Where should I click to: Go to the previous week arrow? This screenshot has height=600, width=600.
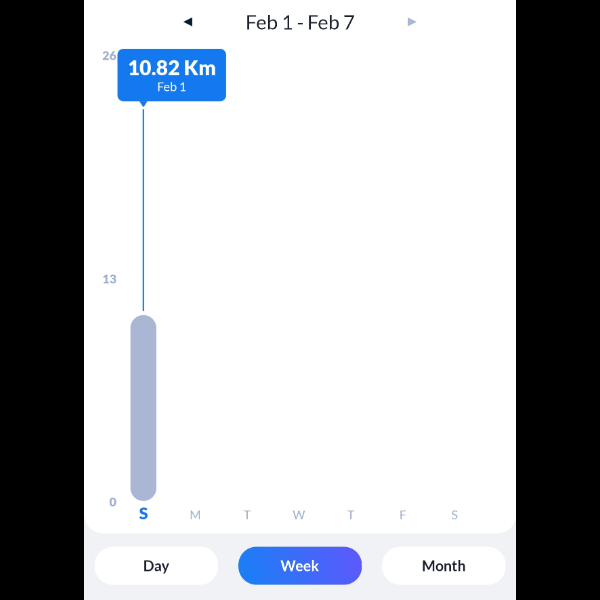click(x=188, y=22)
